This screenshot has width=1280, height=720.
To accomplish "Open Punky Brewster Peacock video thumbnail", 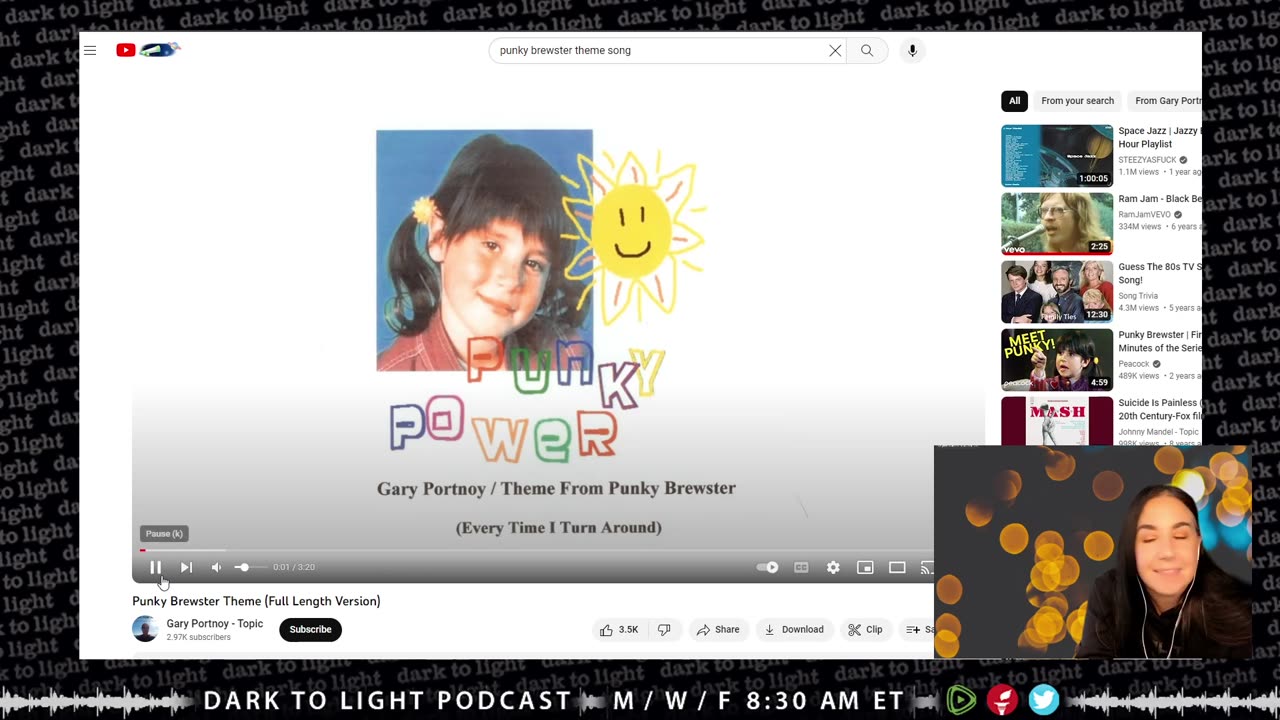I will [x=1057, y=360].
